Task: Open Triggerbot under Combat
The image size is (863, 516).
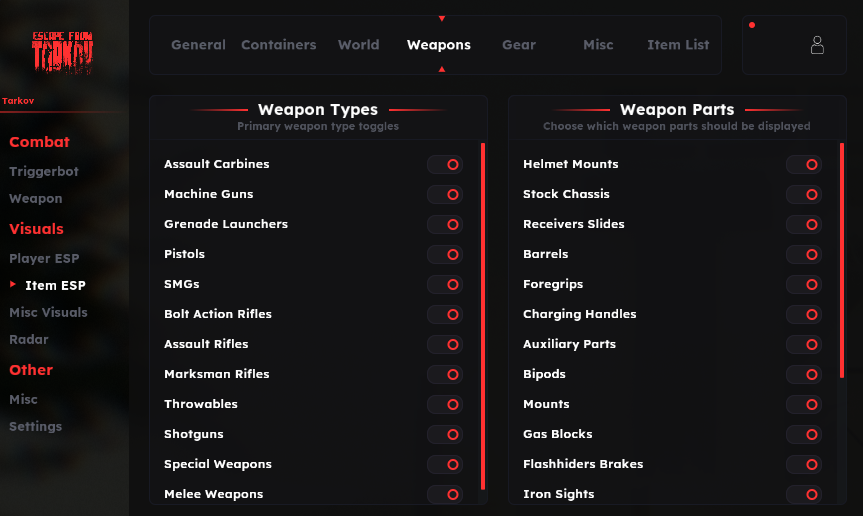Action: [44, 171]
